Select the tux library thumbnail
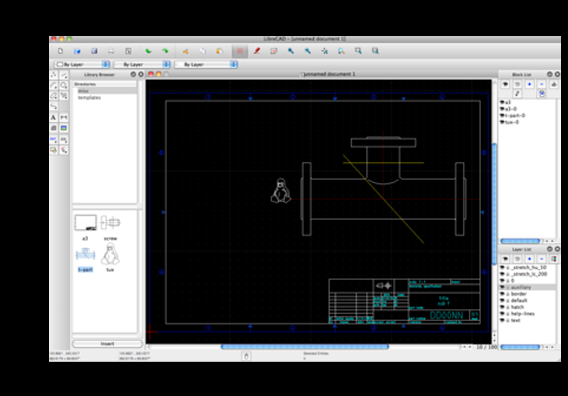Image resolution: width=568 pixels, height=396 pixels. (110, 255)
